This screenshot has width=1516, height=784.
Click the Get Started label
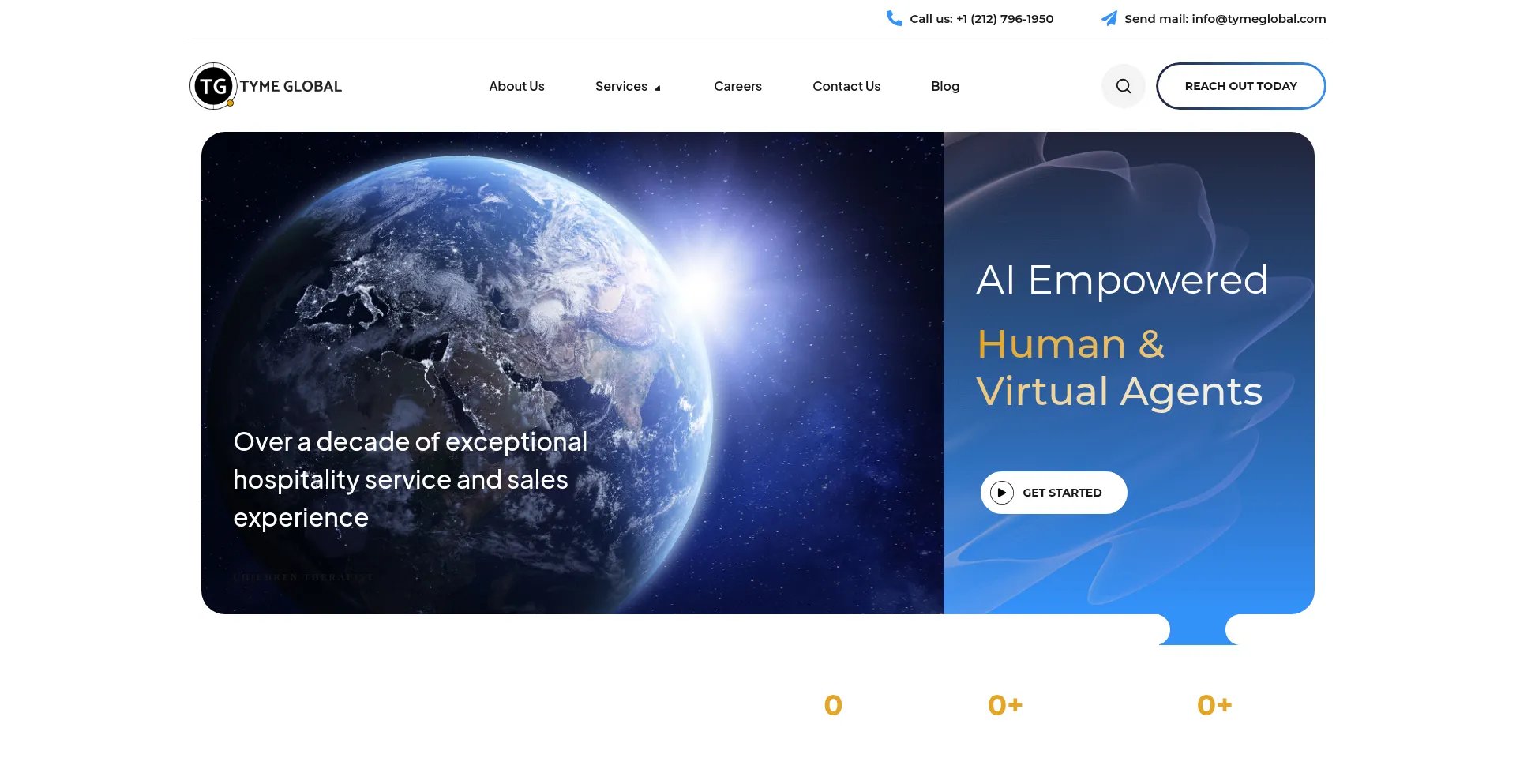point(1061,493)
